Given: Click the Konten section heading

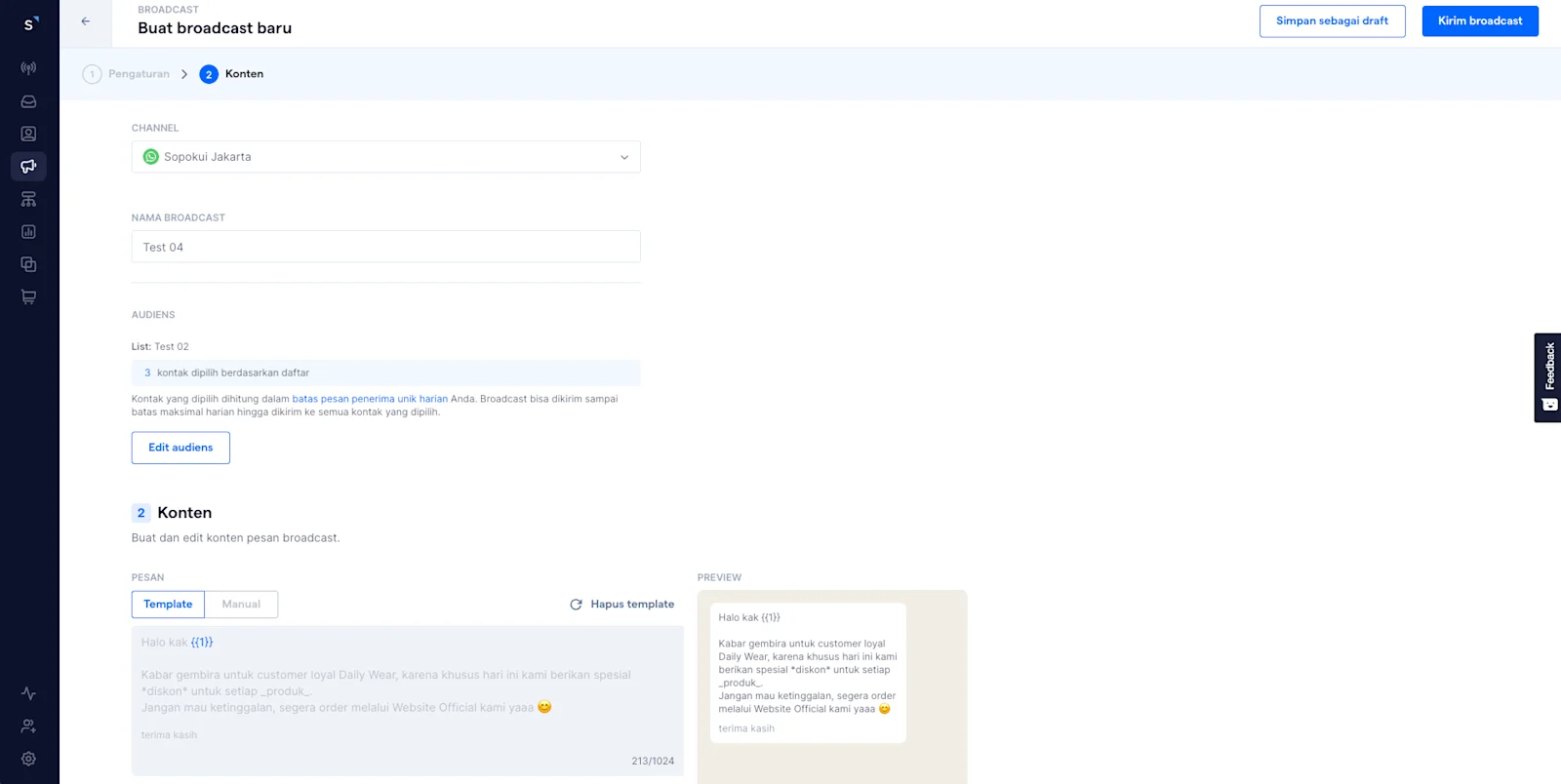Looking at the screenshot, I should (184, 513).
